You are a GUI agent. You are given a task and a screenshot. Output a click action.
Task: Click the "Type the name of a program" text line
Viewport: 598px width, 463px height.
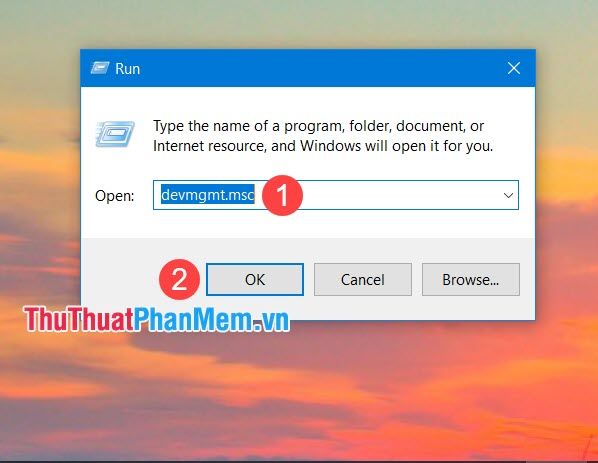[x=318, y=126]
